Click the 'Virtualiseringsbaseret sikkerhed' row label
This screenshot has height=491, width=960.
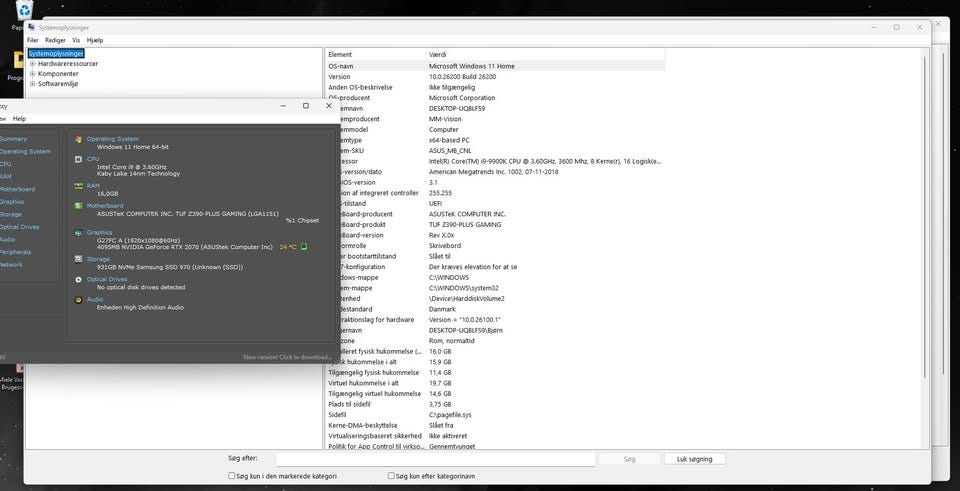375,436
